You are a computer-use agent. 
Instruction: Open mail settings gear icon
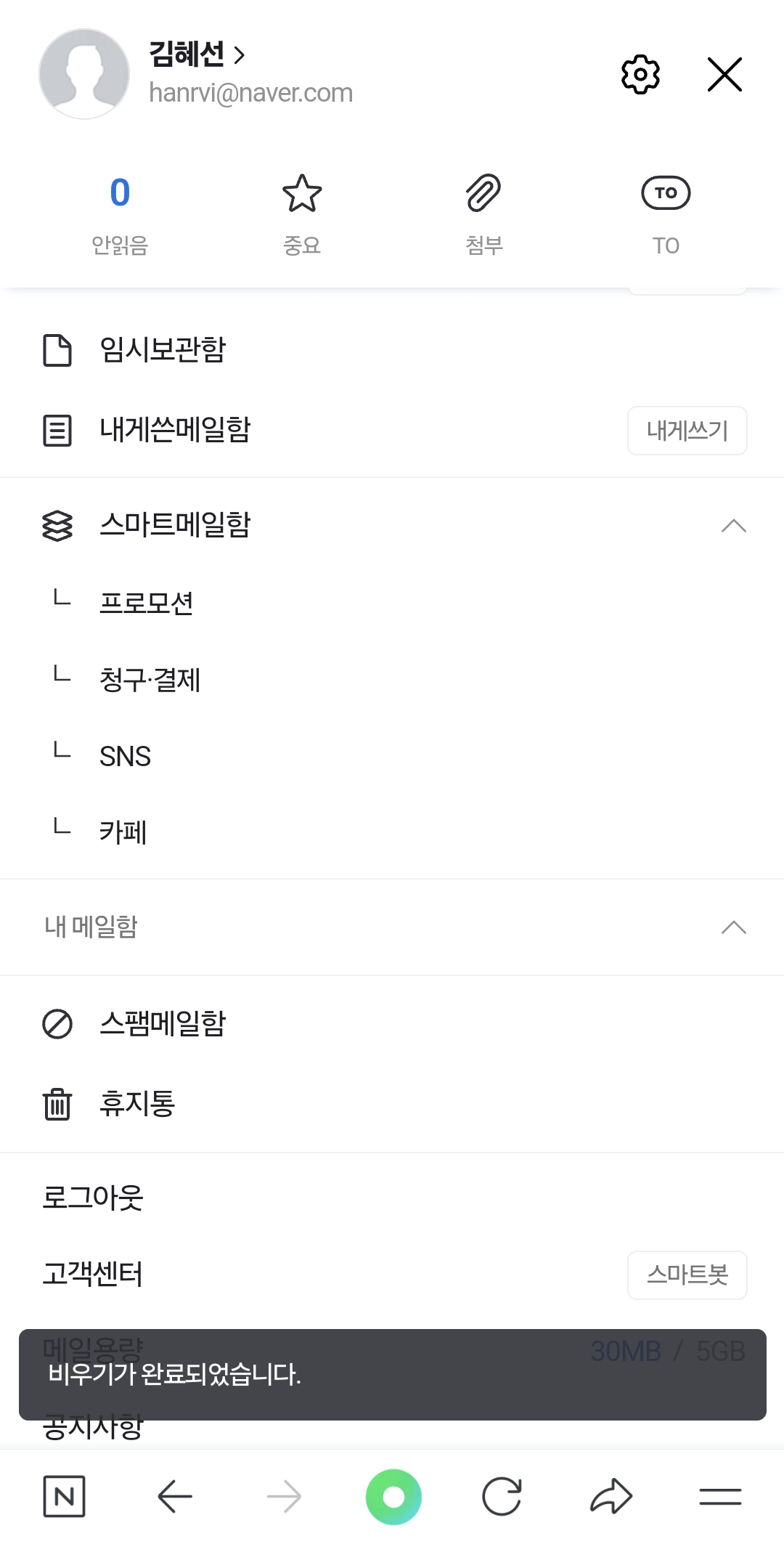pyautogui.click(x=640, y=74)
